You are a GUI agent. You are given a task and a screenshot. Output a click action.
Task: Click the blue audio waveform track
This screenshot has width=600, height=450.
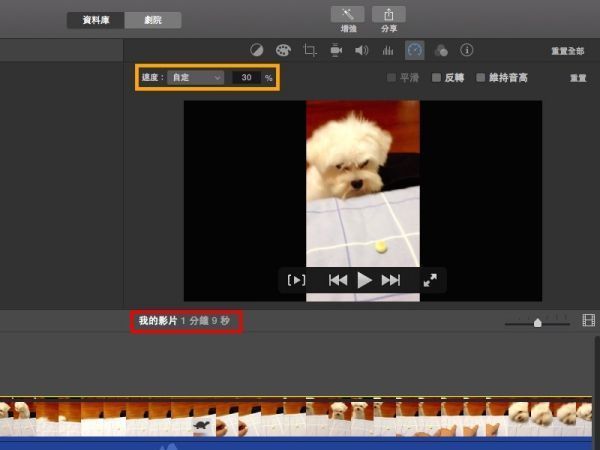pos(296,443)
